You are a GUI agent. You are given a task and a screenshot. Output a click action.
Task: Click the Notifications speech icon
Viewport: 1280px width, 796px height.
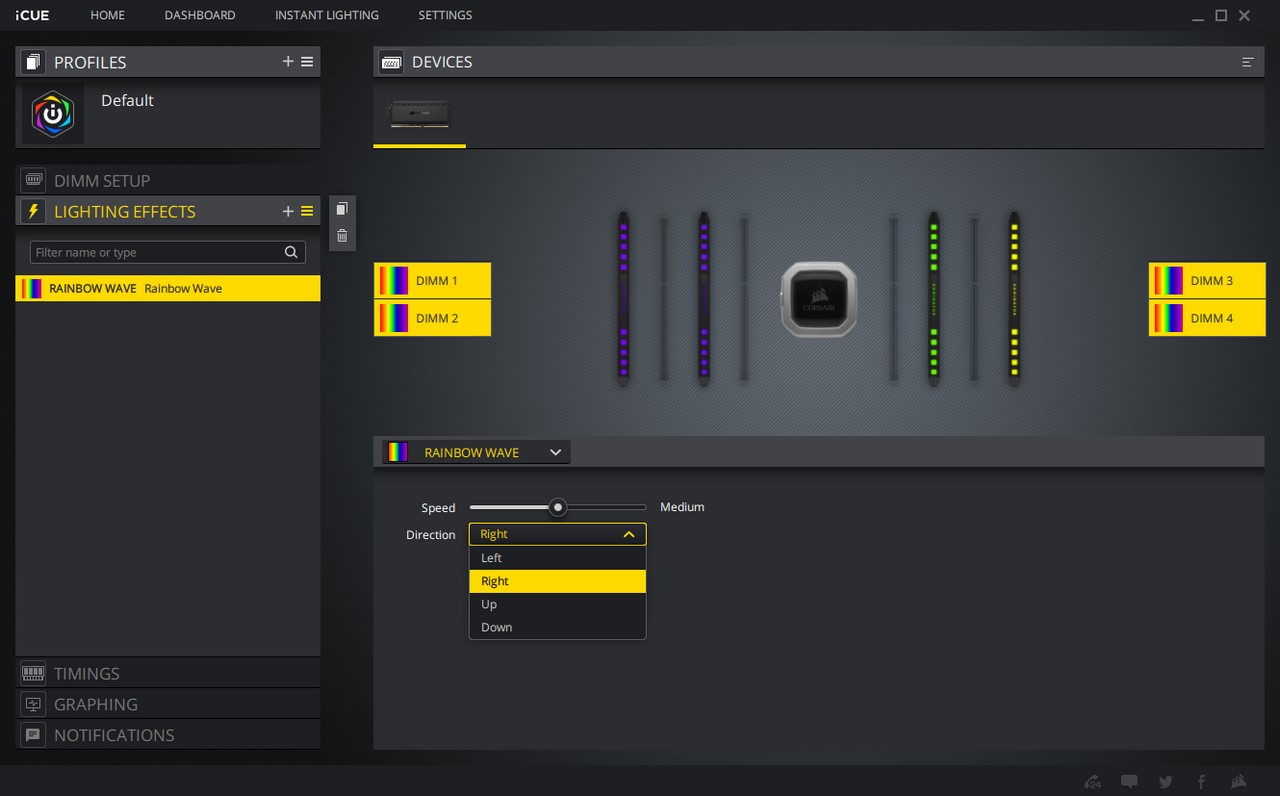click(33, 735)
